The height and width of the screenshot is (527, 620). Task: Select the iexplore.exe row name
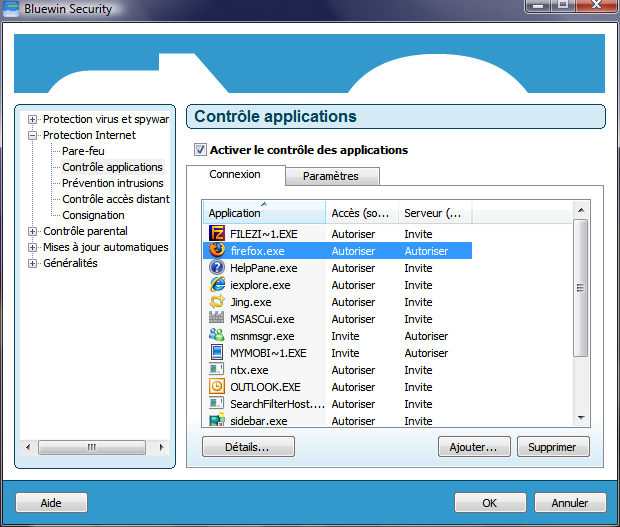coord(260,285)
